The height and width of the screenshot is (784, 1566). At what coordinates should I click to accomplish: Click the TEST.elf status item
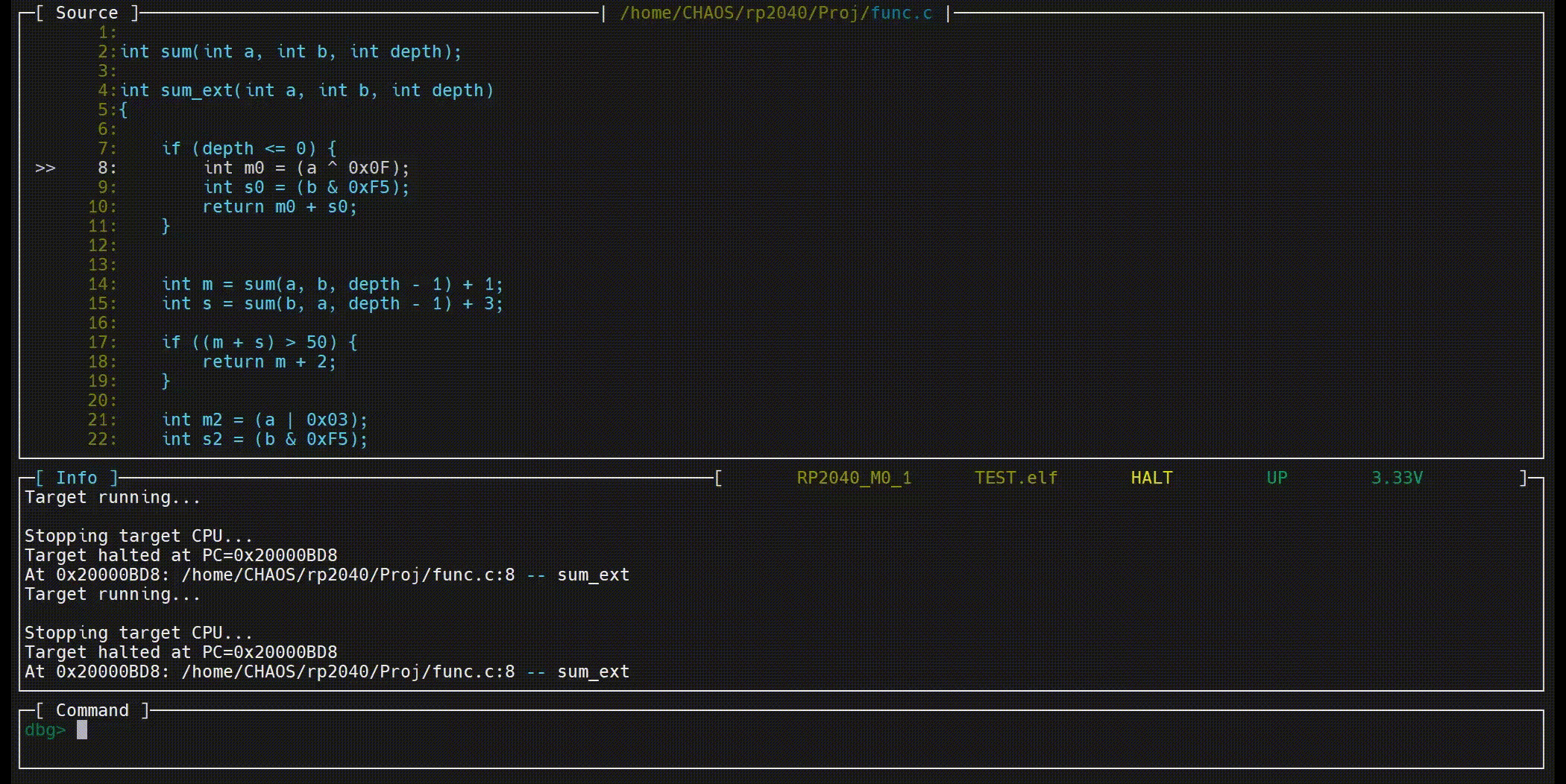click(1016, 478)
